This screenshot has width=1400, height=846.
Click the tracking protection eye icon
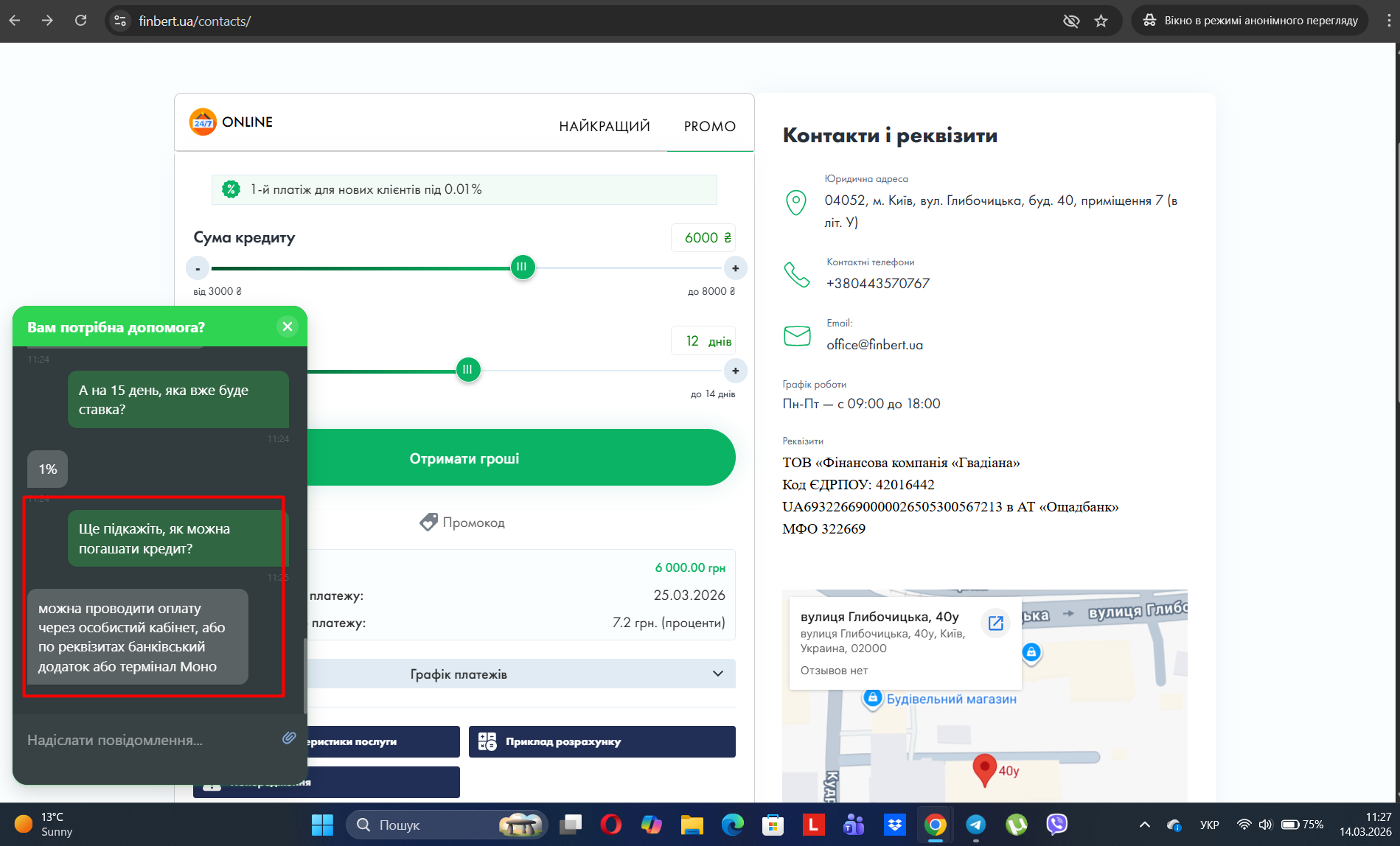pos(1071,21)
